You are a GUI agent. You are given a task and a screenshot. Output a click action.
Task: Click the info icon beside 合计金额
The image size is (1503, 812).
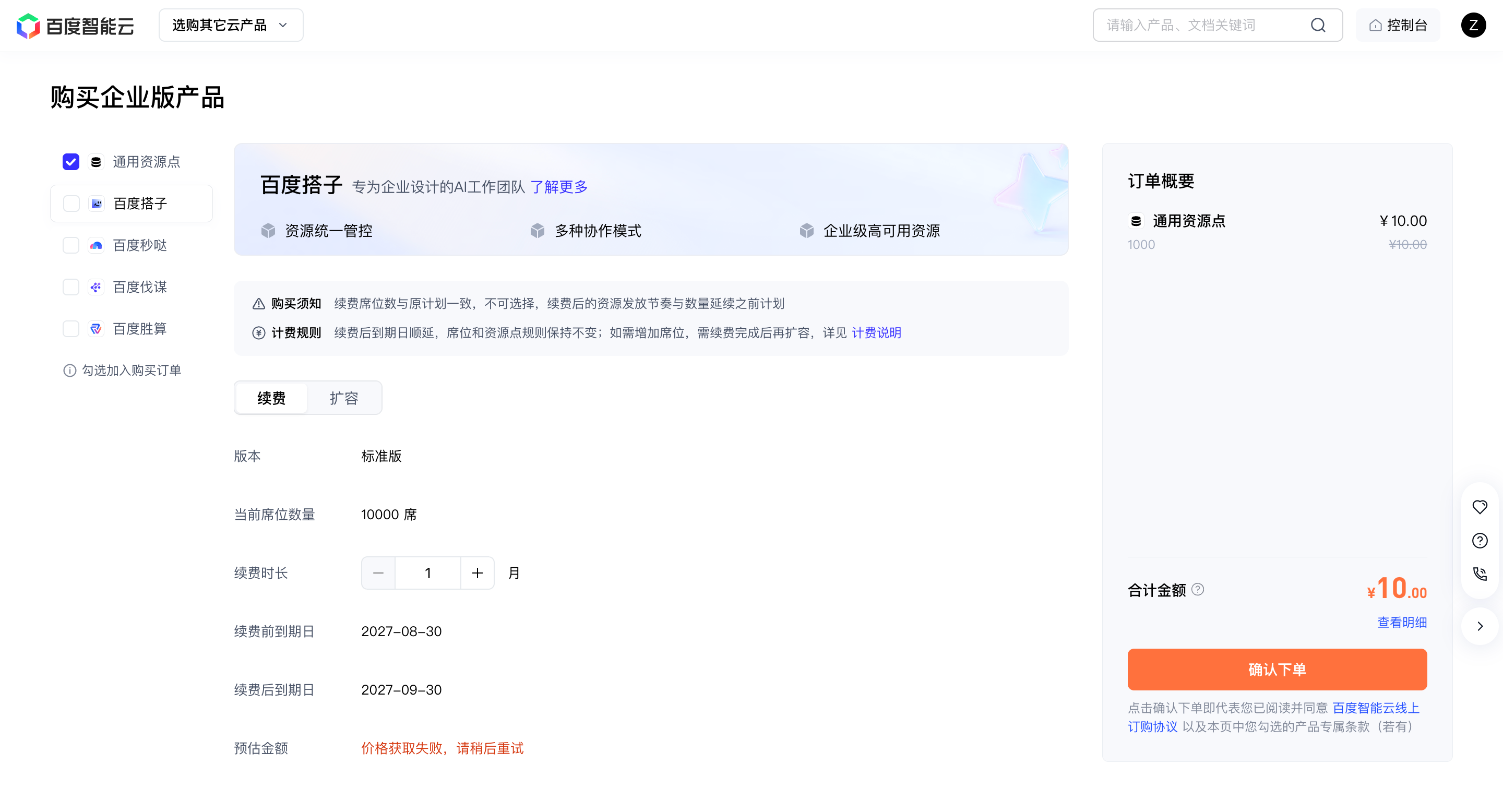[1198, 589]
